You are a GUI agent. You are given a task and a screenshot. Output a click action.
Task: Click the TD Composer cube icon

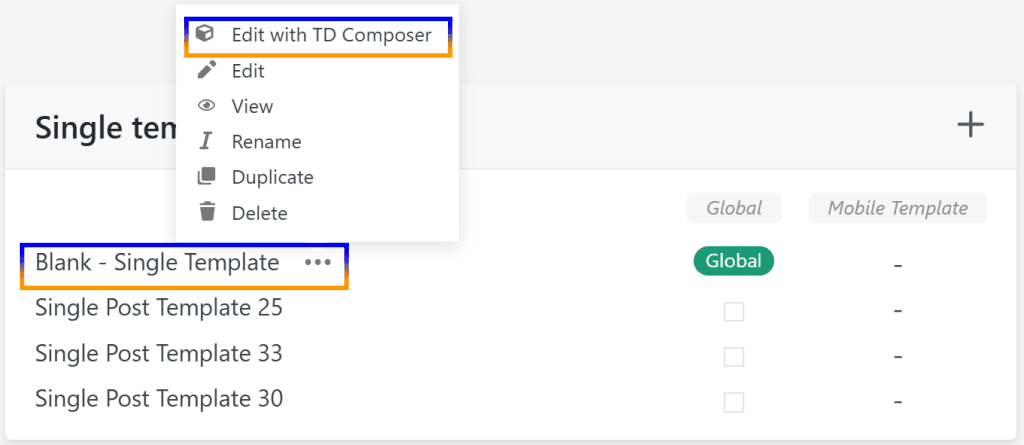[205, 35]
